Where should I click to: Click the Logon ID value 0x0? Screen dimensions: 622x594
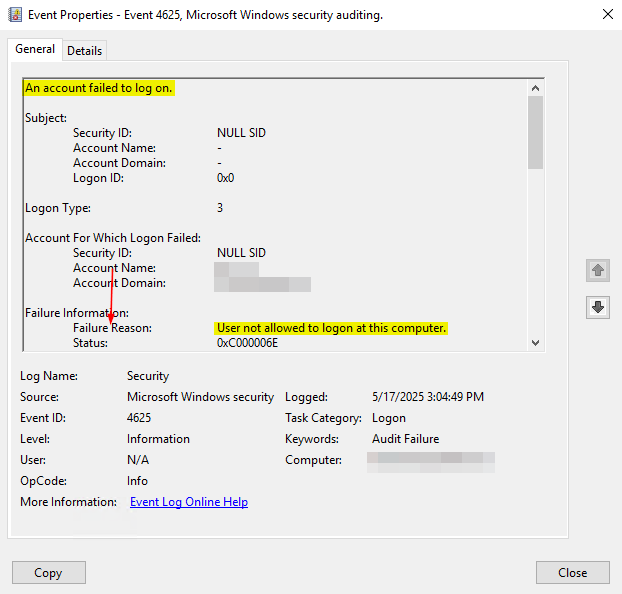pyautogui.click(x=225, y=178)
